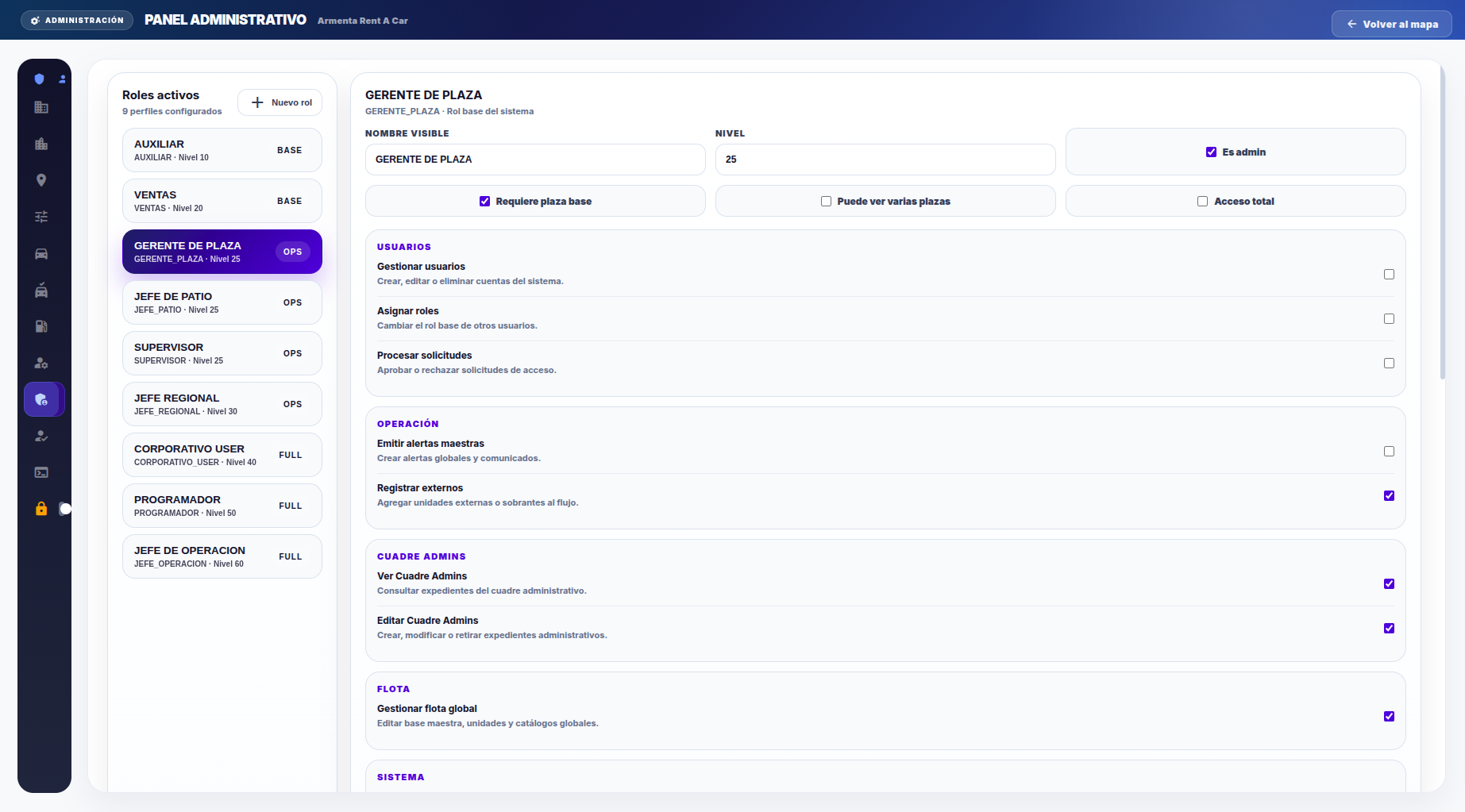1465x812 pixels.
Task: Toggle the switch next to the padlock
Action: (x=65, y=509)
